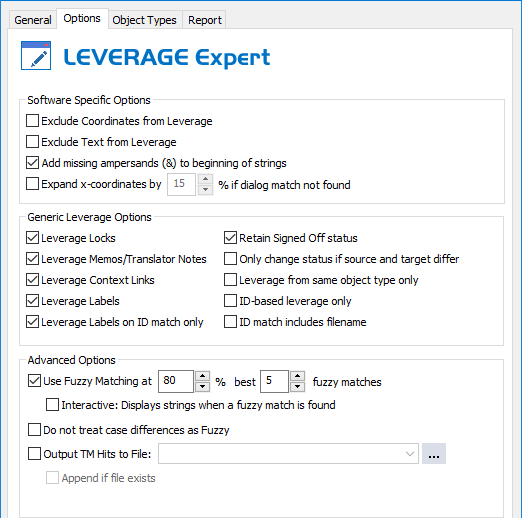
Task: Decrease best fuzzy matches count
Action: [297, 387]
